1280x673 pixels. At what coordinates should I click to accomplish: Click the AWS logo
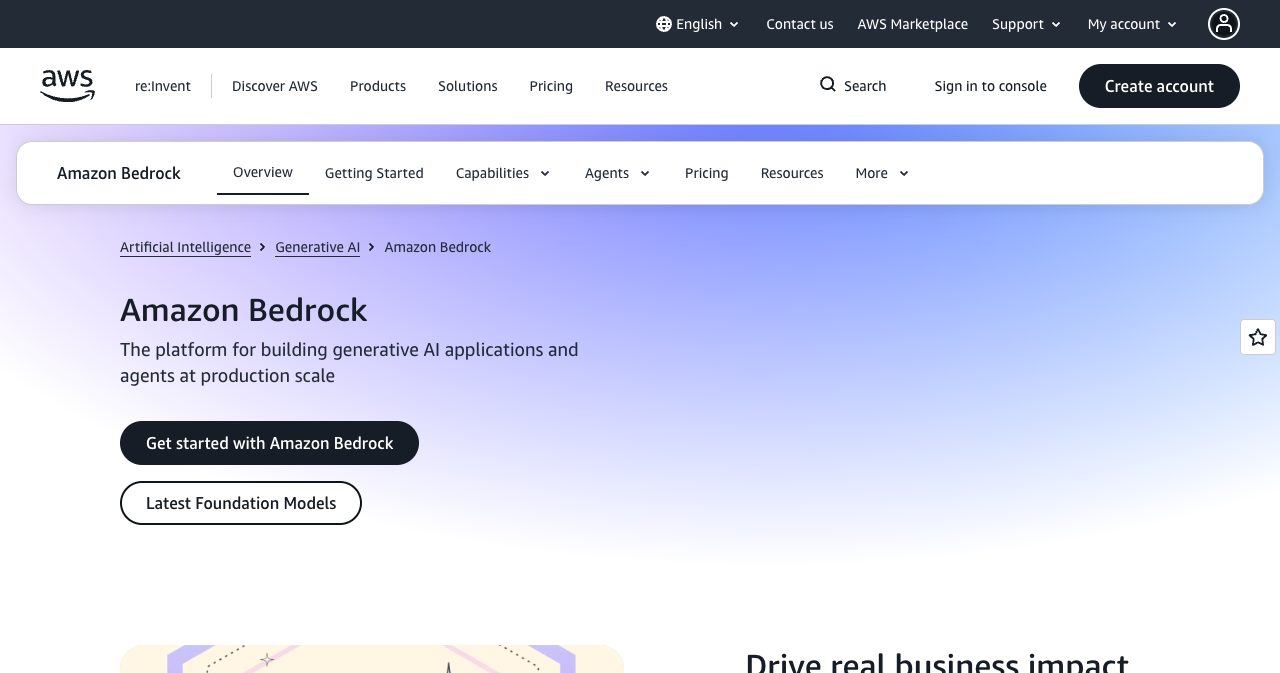(x=68, y=86)
